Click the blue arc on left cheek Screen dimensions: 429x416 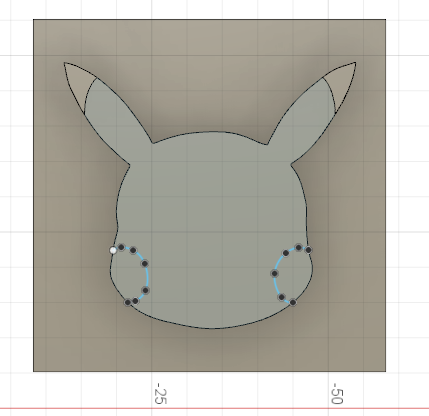coord(147,277)
